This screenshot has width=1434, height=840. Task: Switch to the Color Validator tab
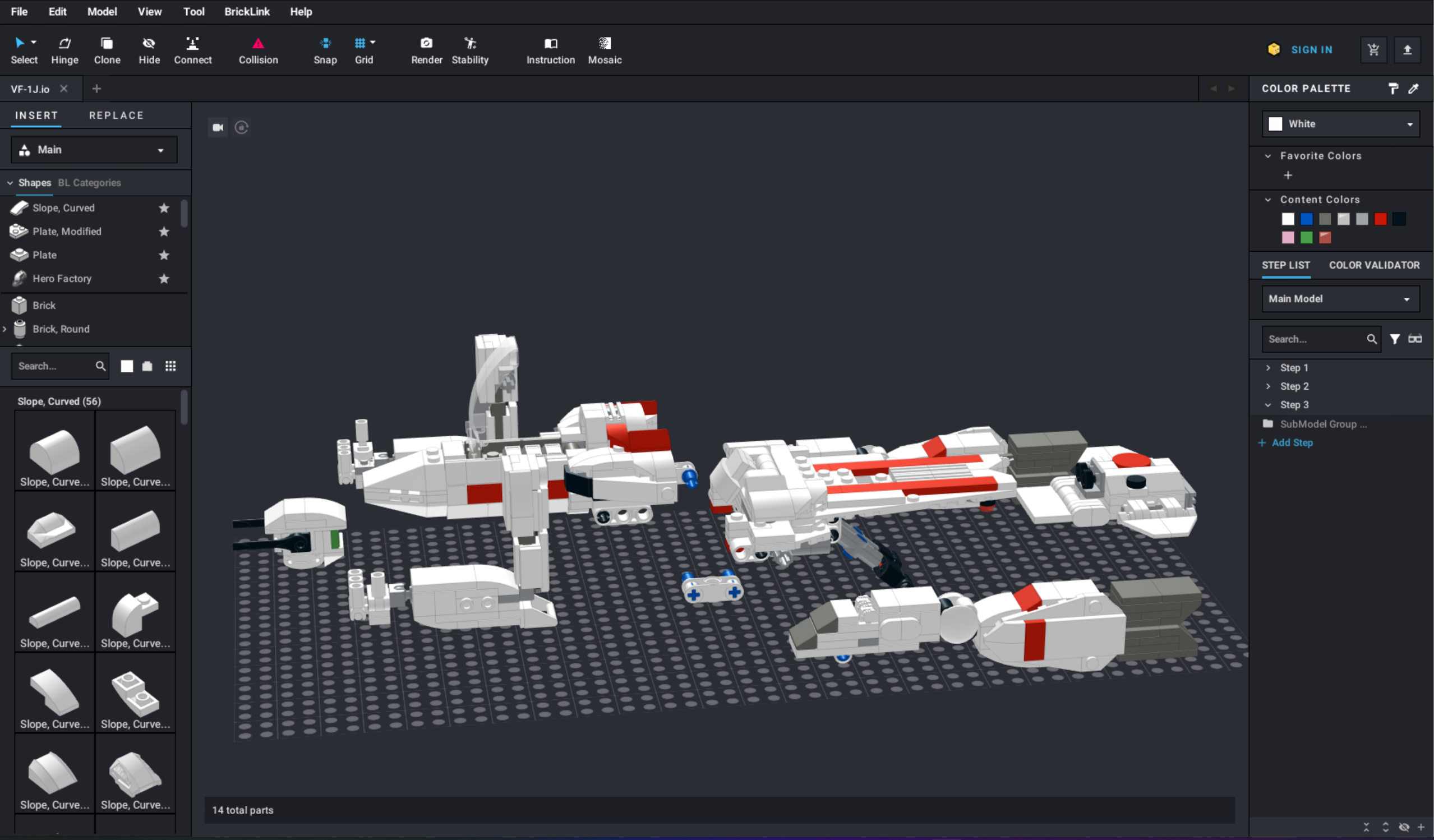1373,265
